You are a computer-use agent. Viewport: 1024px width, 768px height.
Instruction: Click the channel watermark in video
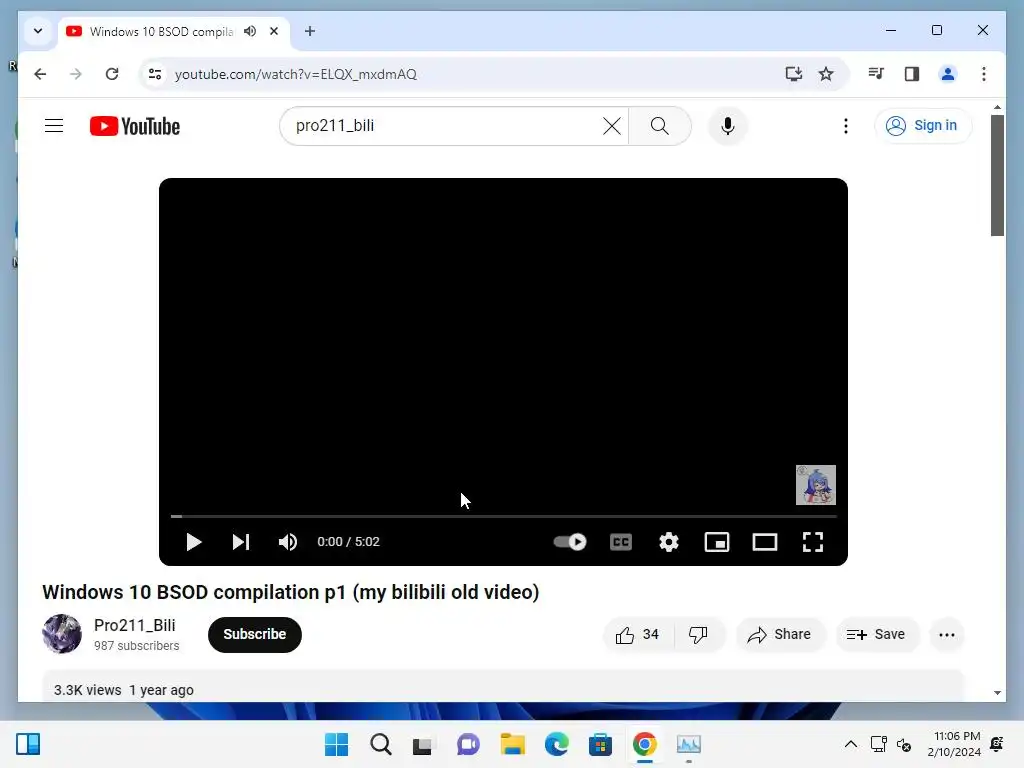816,485
